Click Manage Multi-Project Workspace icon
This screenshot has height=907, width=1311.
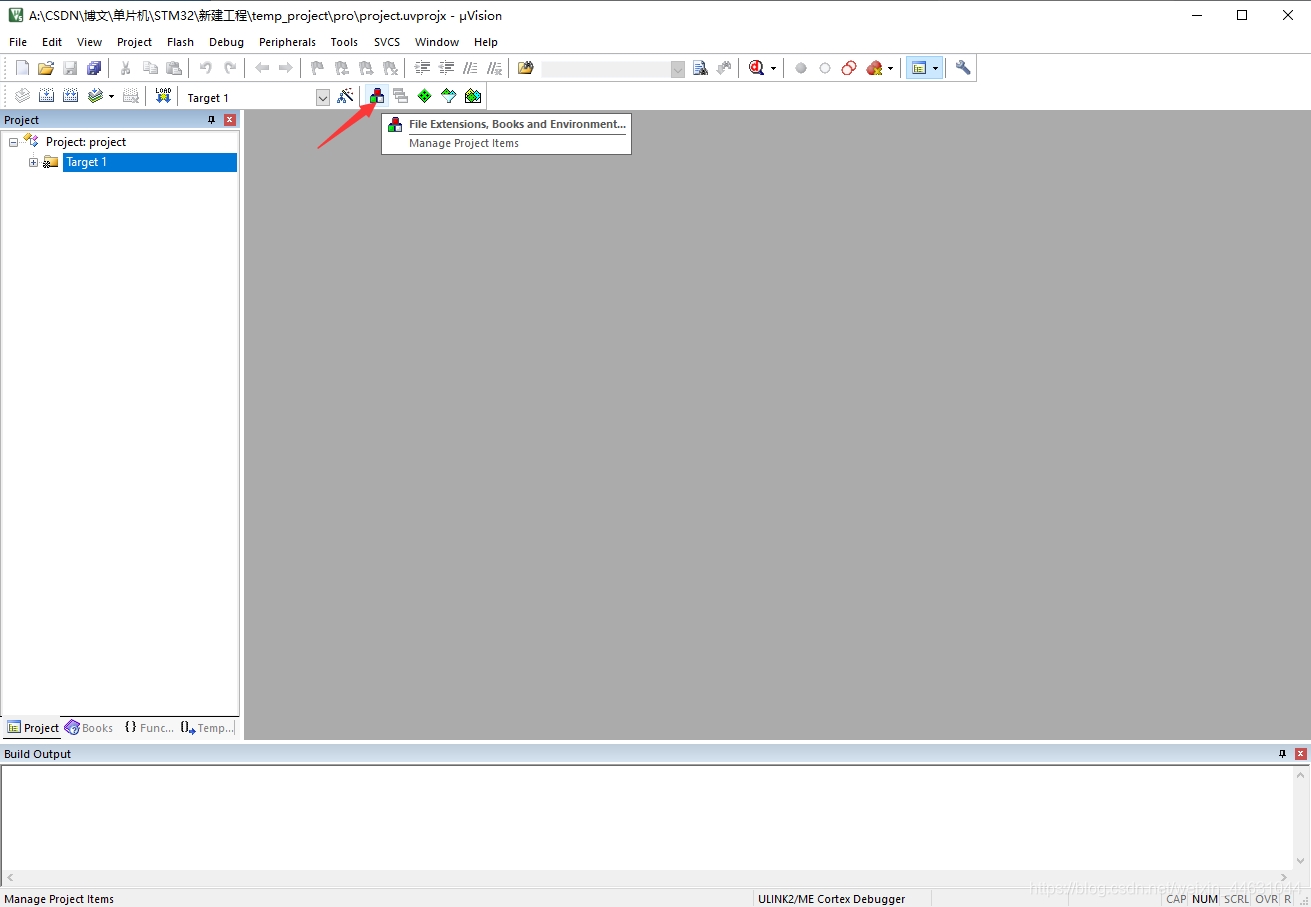pos(401,96)
